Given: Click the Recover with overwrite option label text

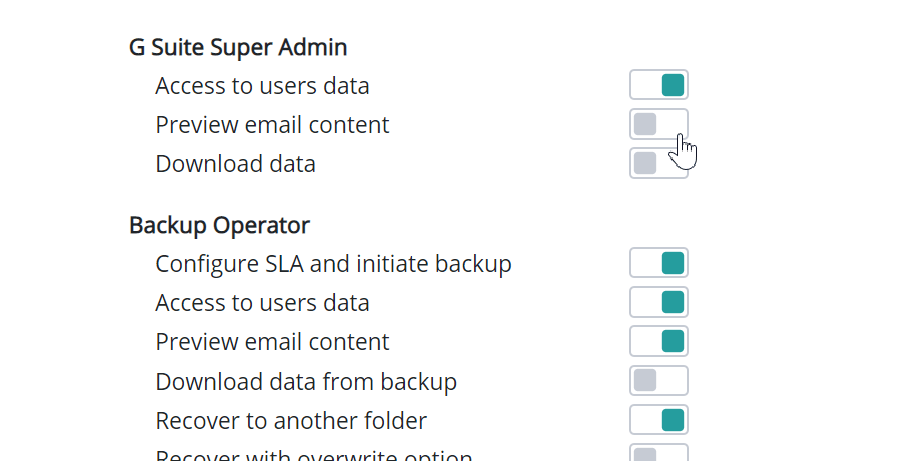Looking at the screenshot, I should pyautogui.click(x=313, y=455).
